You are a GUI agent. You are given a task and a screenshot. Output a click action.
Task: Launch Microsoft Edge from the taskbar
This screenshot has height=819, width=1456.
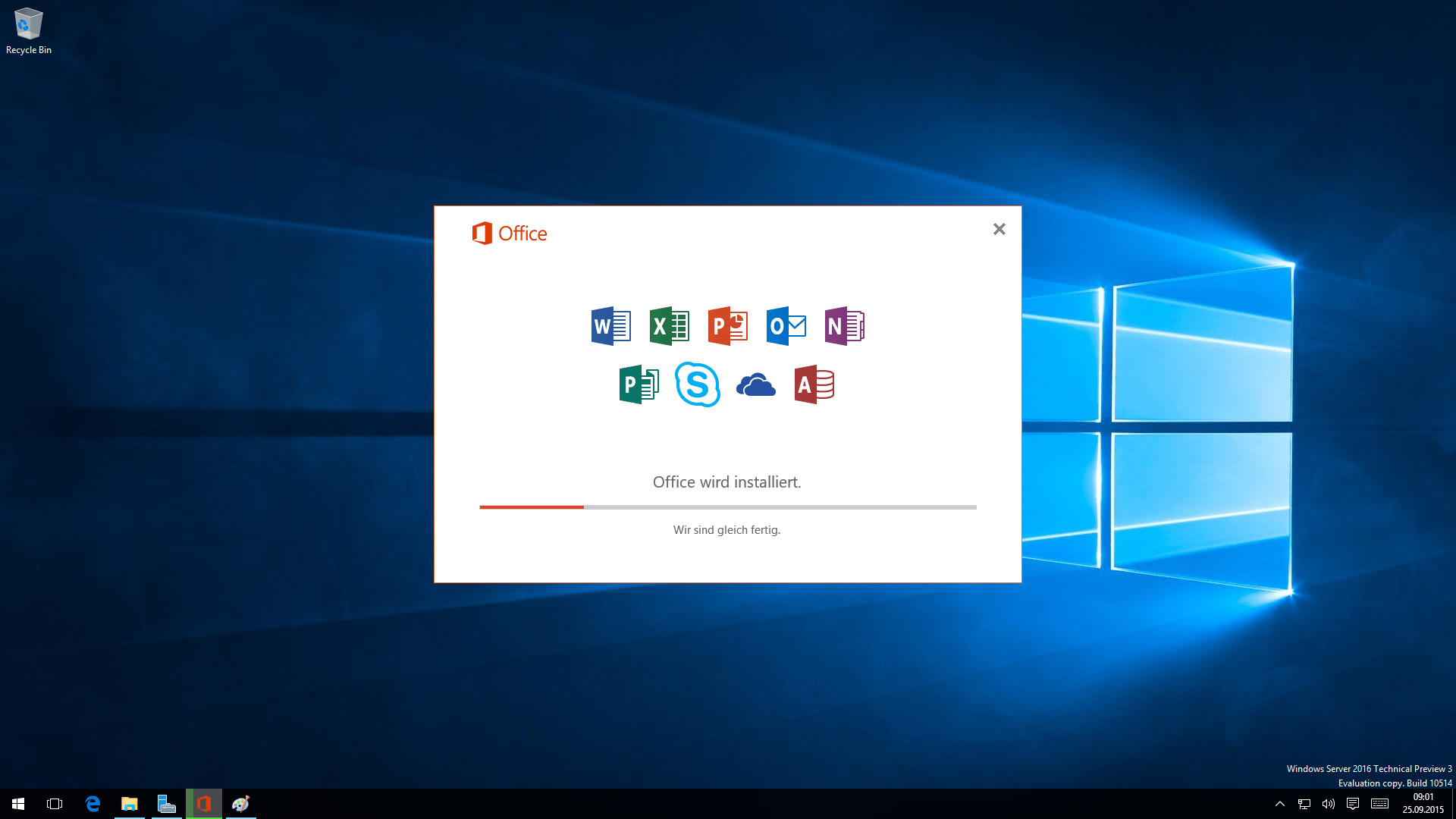93,804
